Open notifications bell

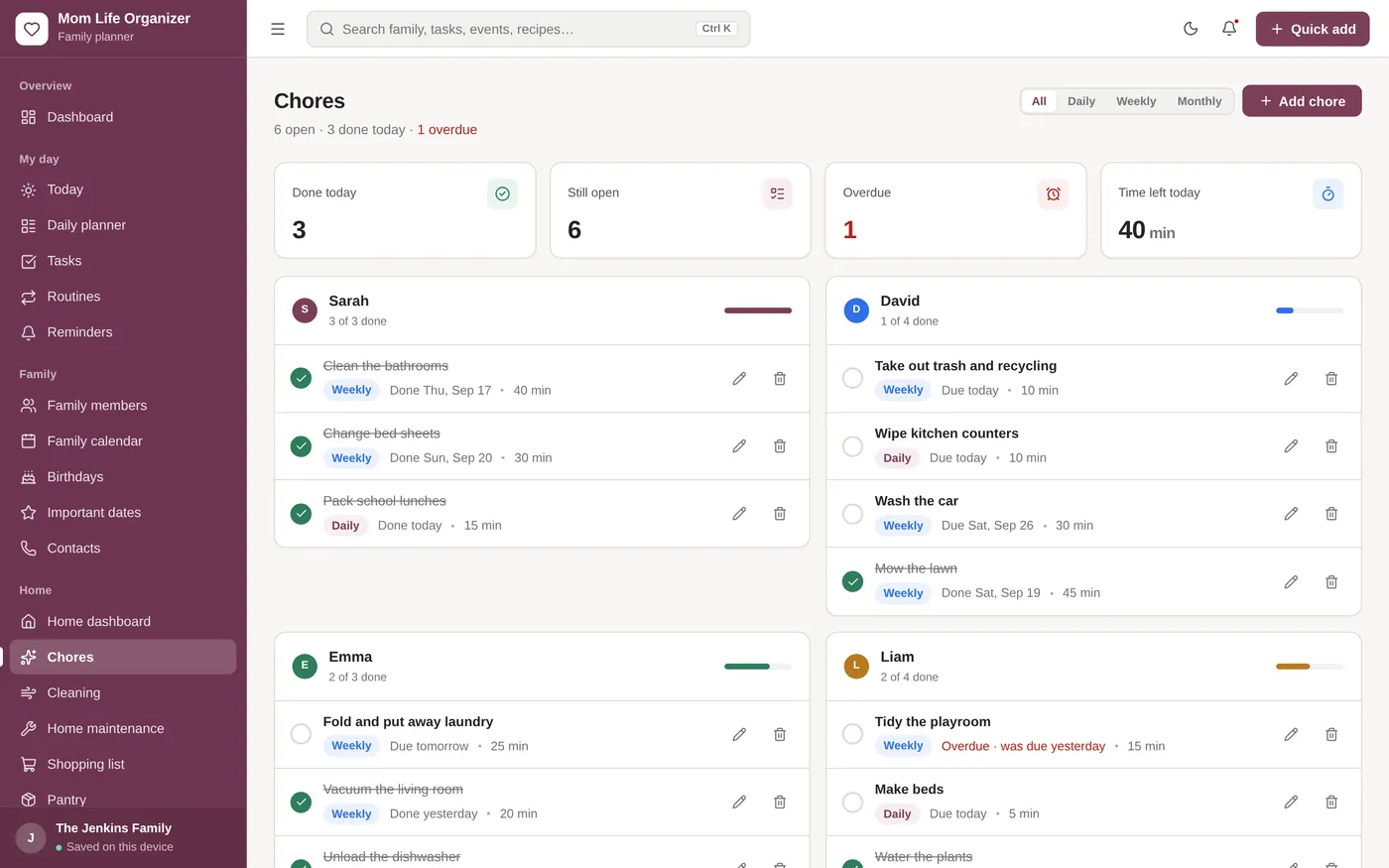1229,29
